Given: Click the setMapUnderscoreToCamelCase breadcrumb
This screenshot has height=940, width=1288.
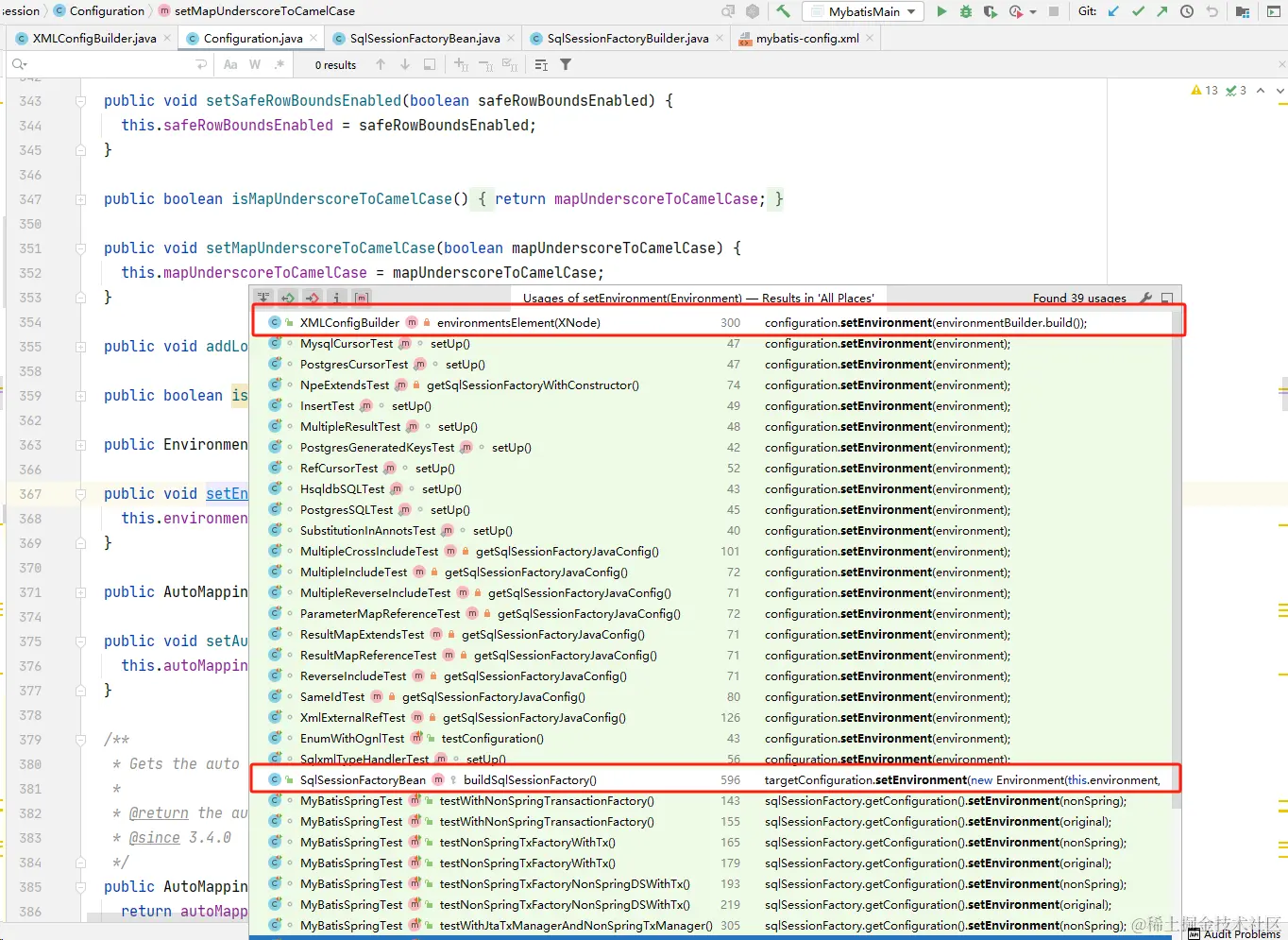Looking at the screenshot, I should tap(257, 11).
